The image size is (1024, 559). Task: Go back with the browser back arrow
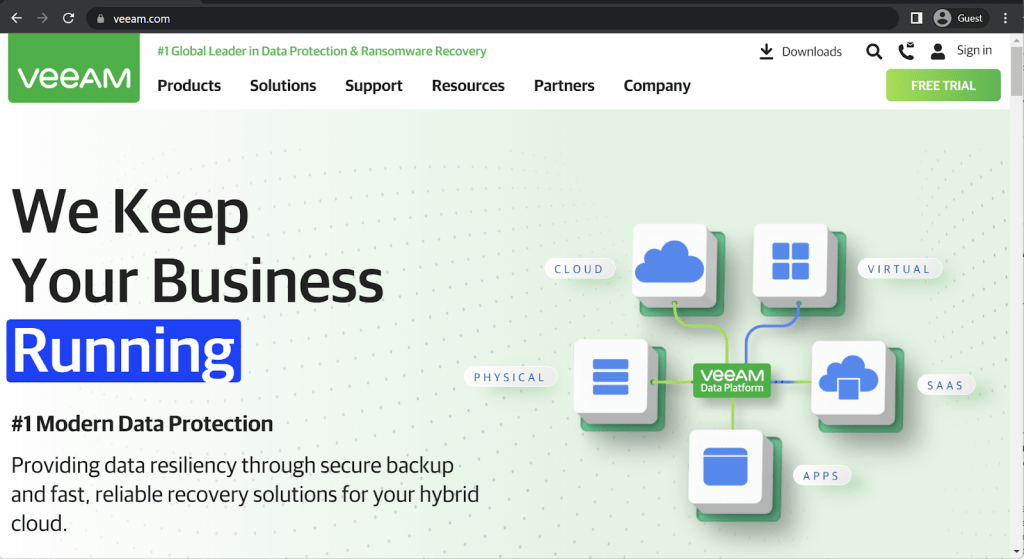[17, 18]
